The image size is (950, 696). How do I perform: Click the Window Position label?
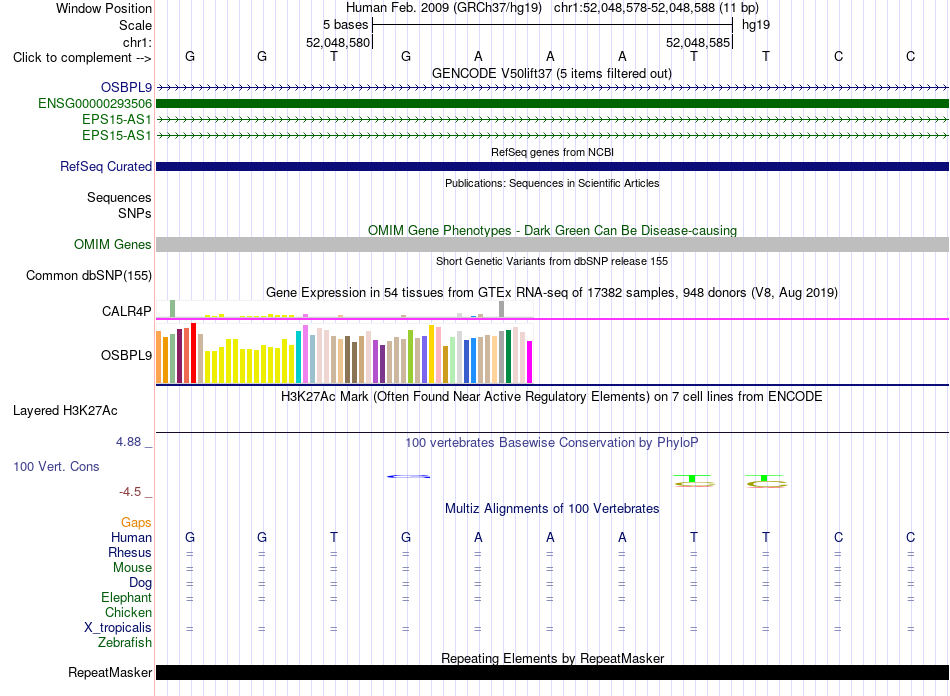click(x=104, y=8)
